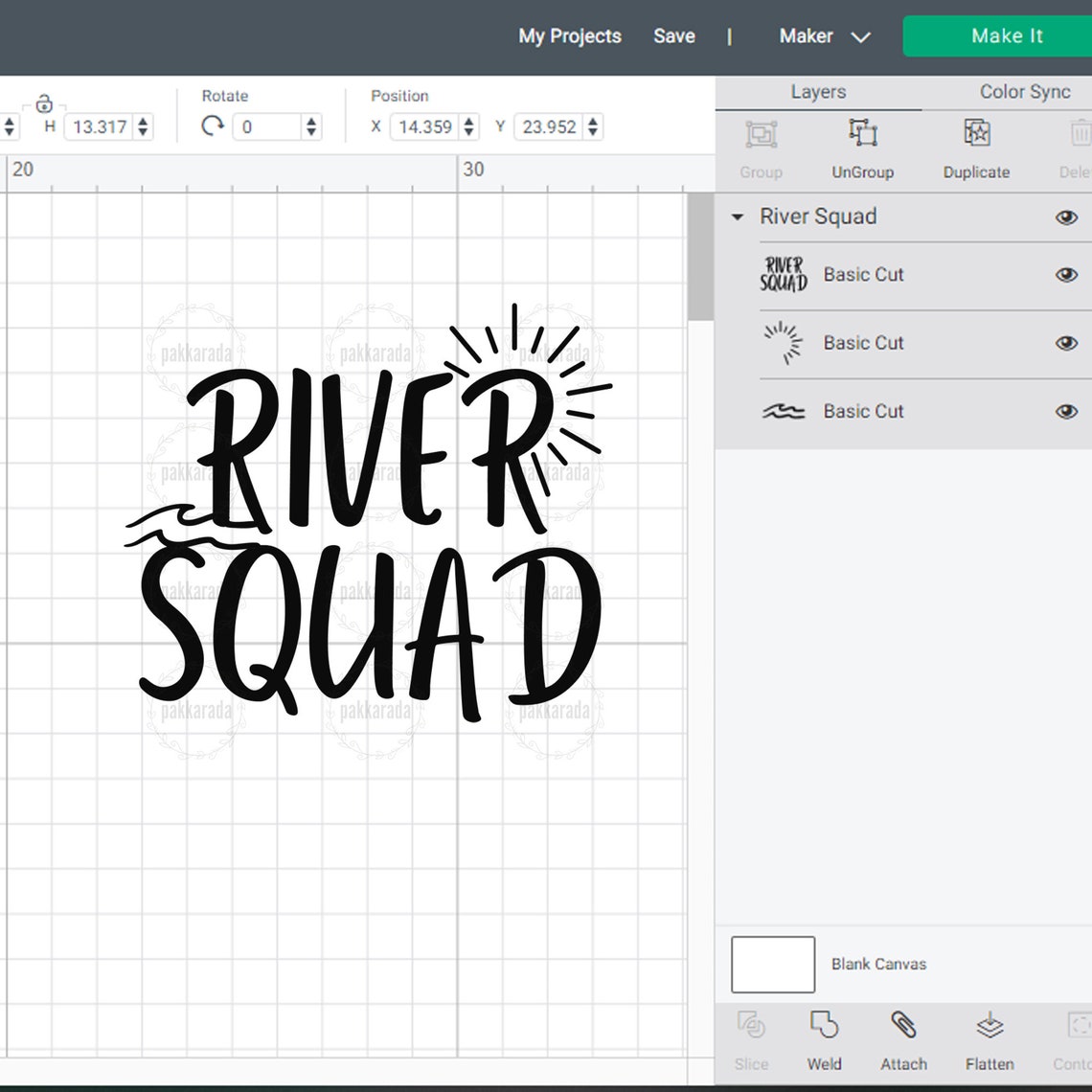Hide the River Squad group layer

1066,218
